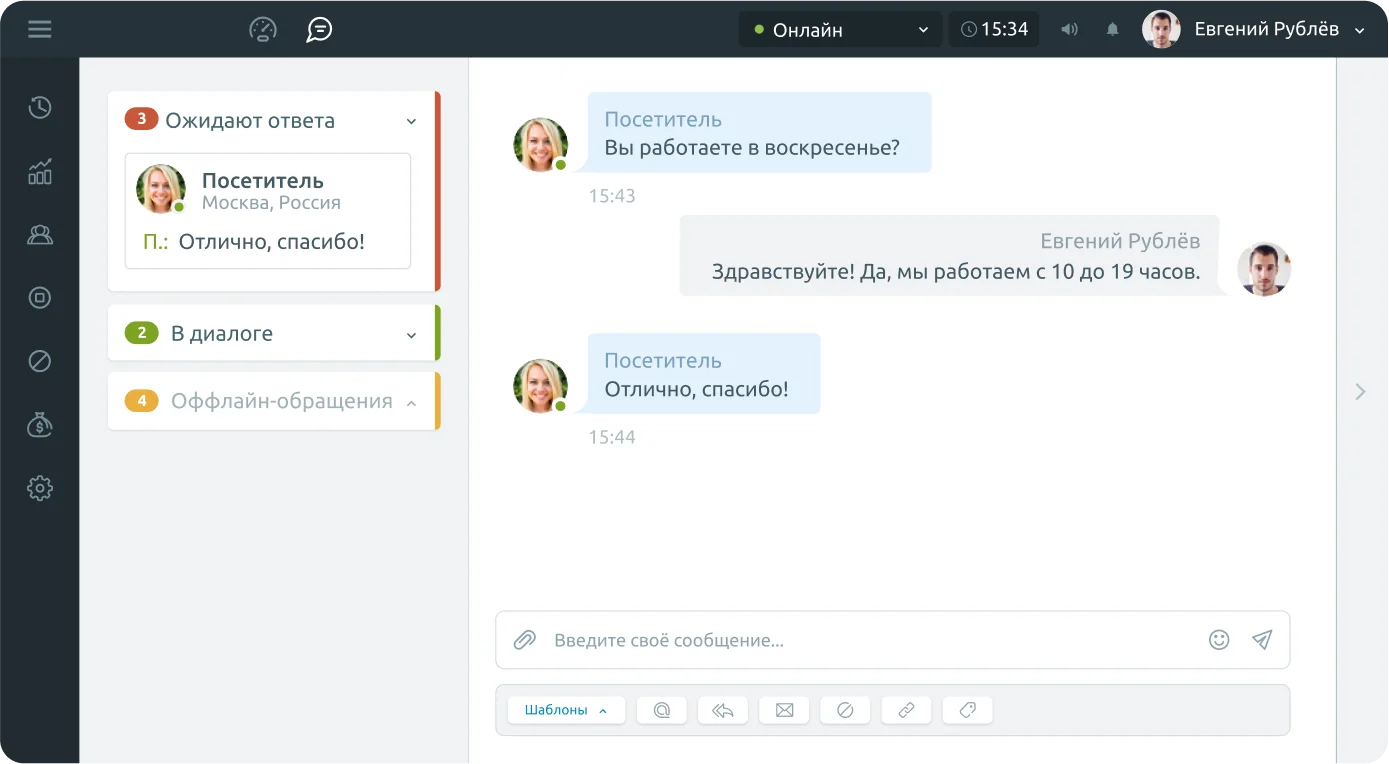The width and height of the screenshot is (1389, 764).
Task: Open the chat history icon in sidebar
Action: point(39,107)
